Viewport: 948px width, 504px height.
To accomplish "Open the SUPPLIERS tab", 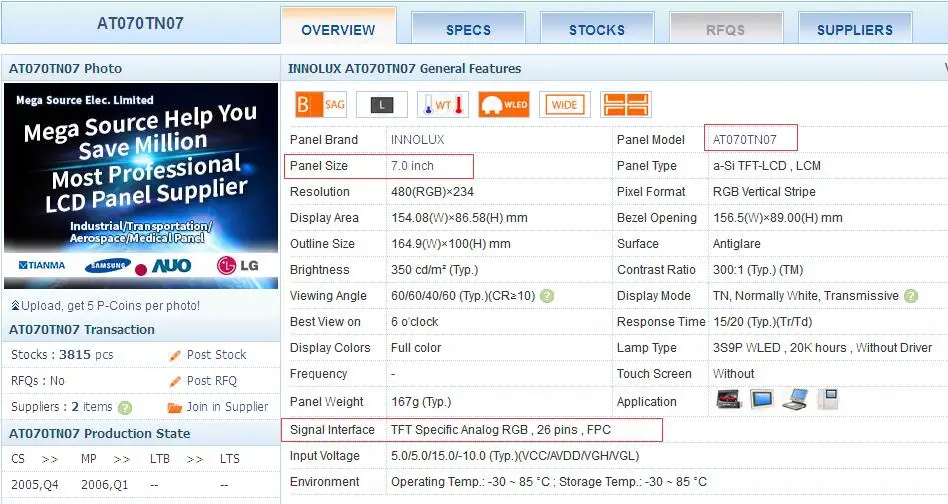I will [855, 30].
